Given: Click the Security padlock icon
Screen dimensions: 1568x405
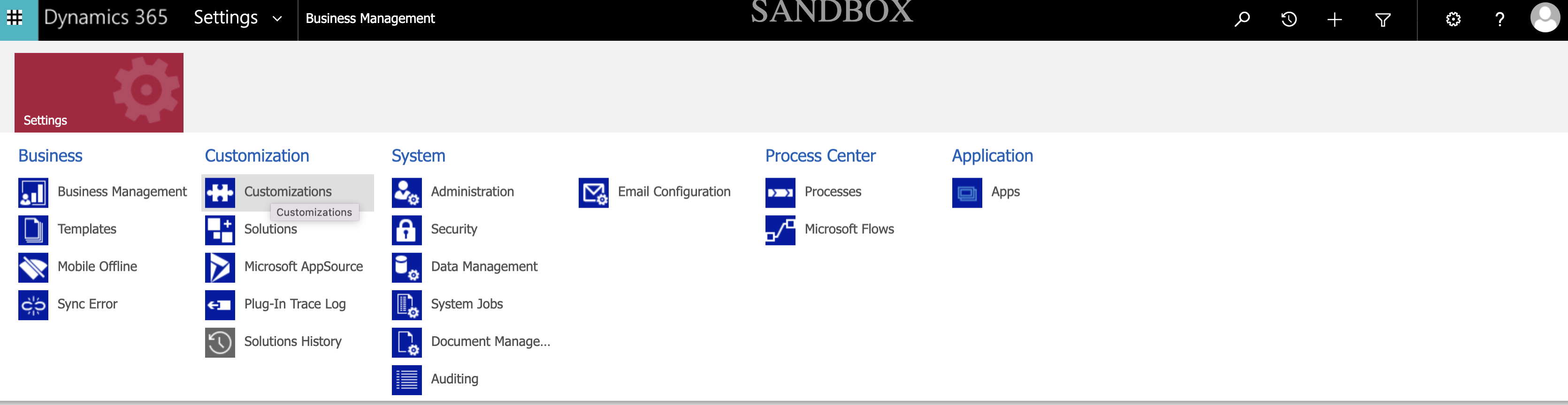Looking at the screenshot, I should [406, 230].
